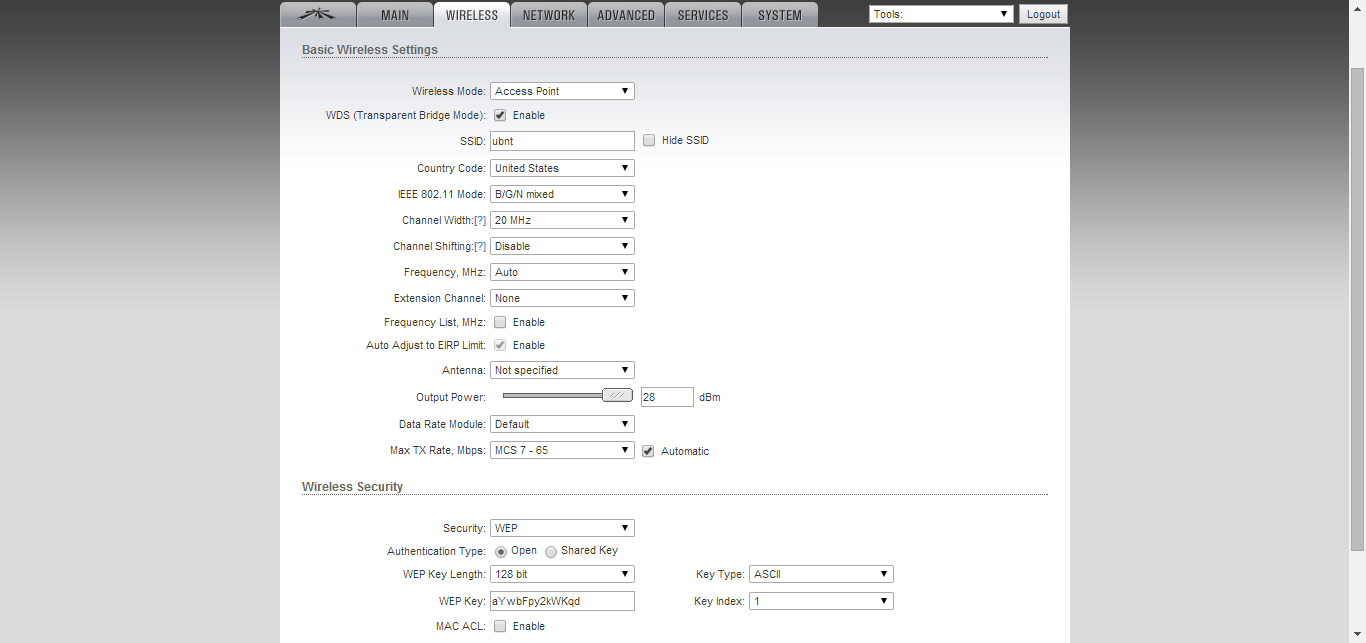Open the Channel Shifting dropdown
The height and width of the screenshot is (643, 1366).
point(562,246)
